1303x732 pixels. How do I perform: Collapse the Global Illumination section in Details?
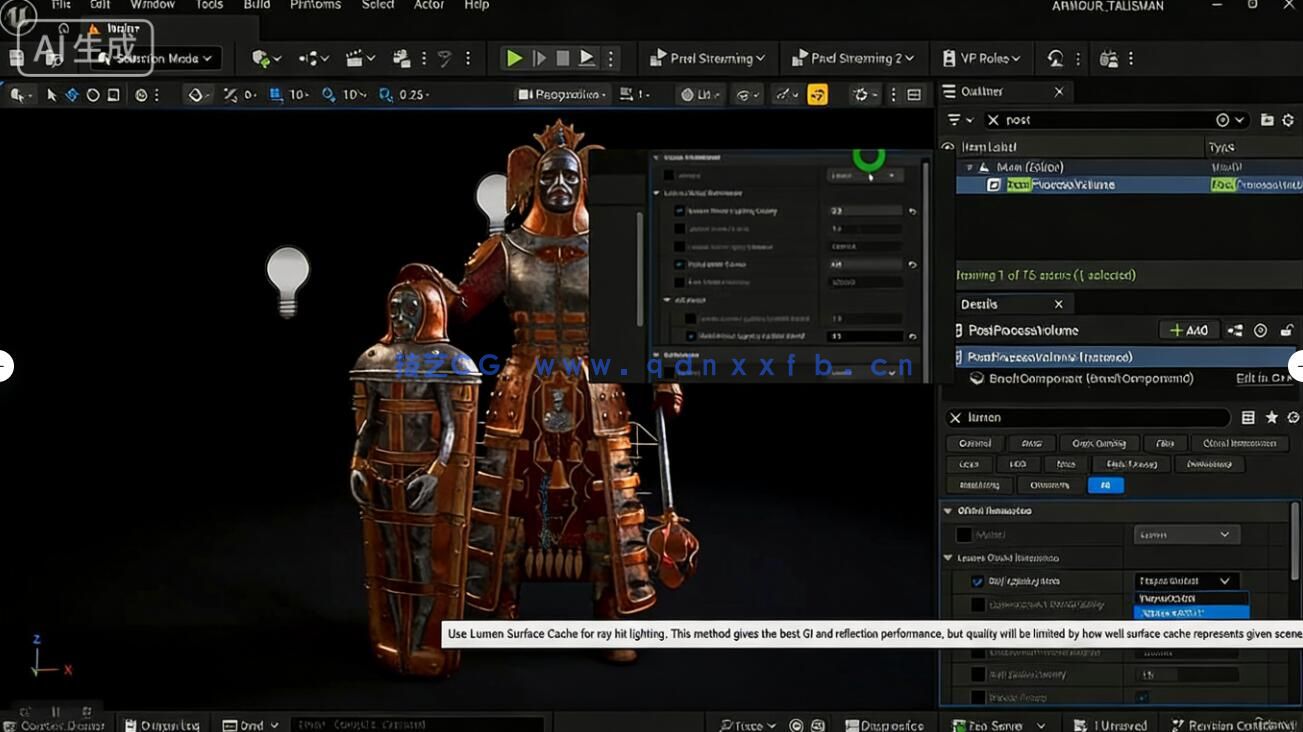pos(946,510)
